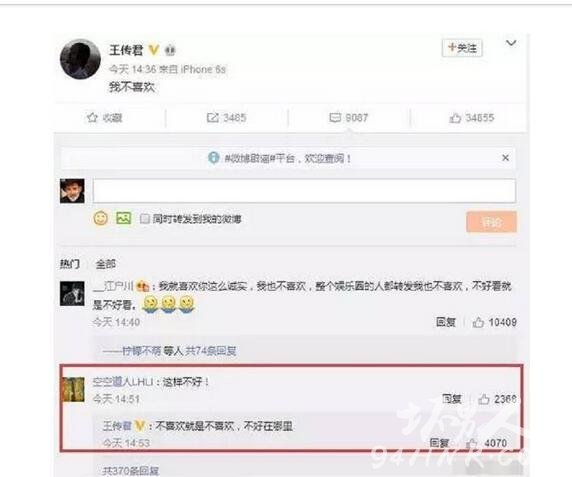
Task: Expand the 共74条回复 reply thread
Action: [x=210, y=351]
